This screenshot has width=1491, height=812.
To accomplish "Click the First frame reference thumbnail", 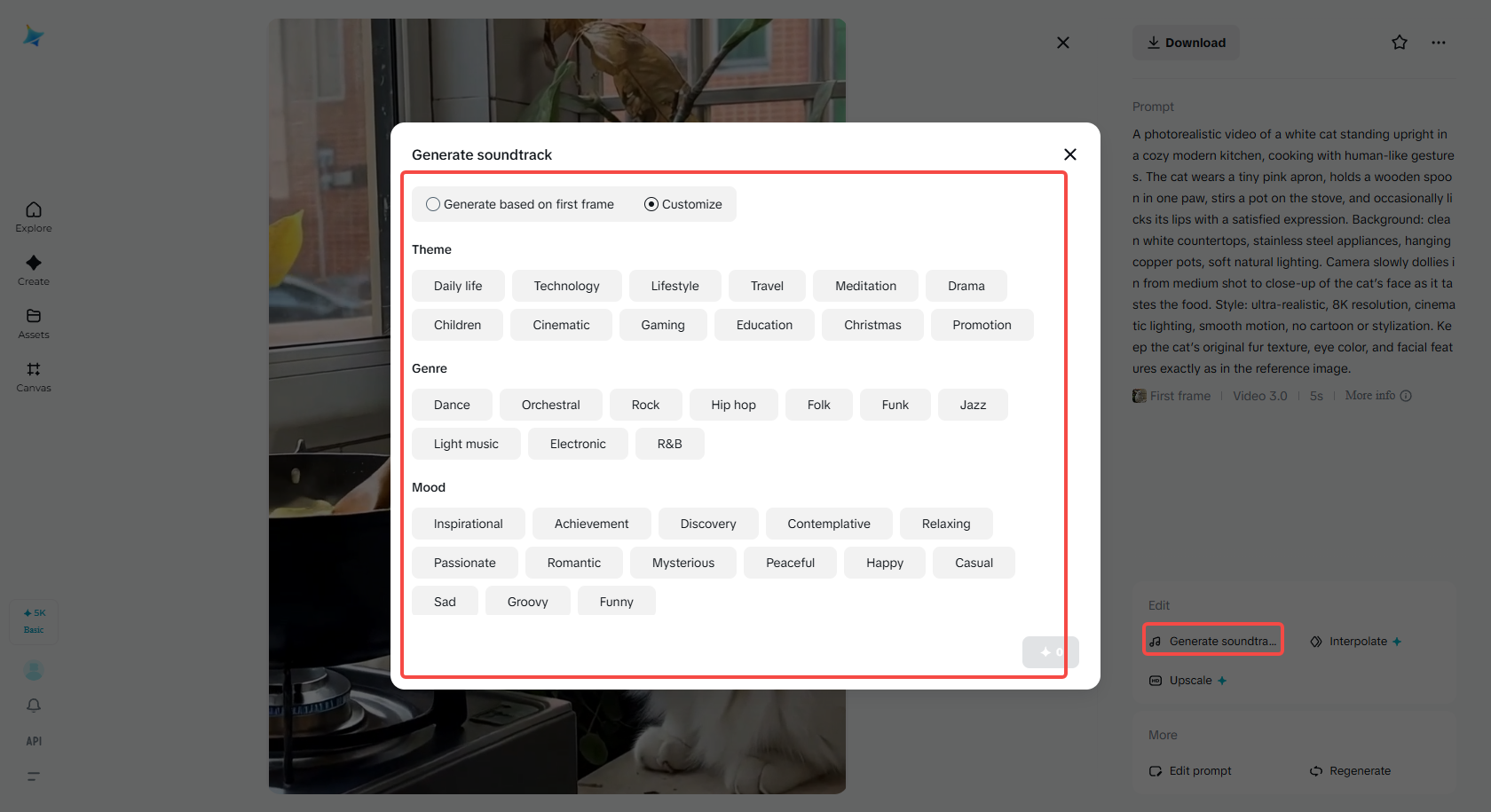I will point(1140,396).
